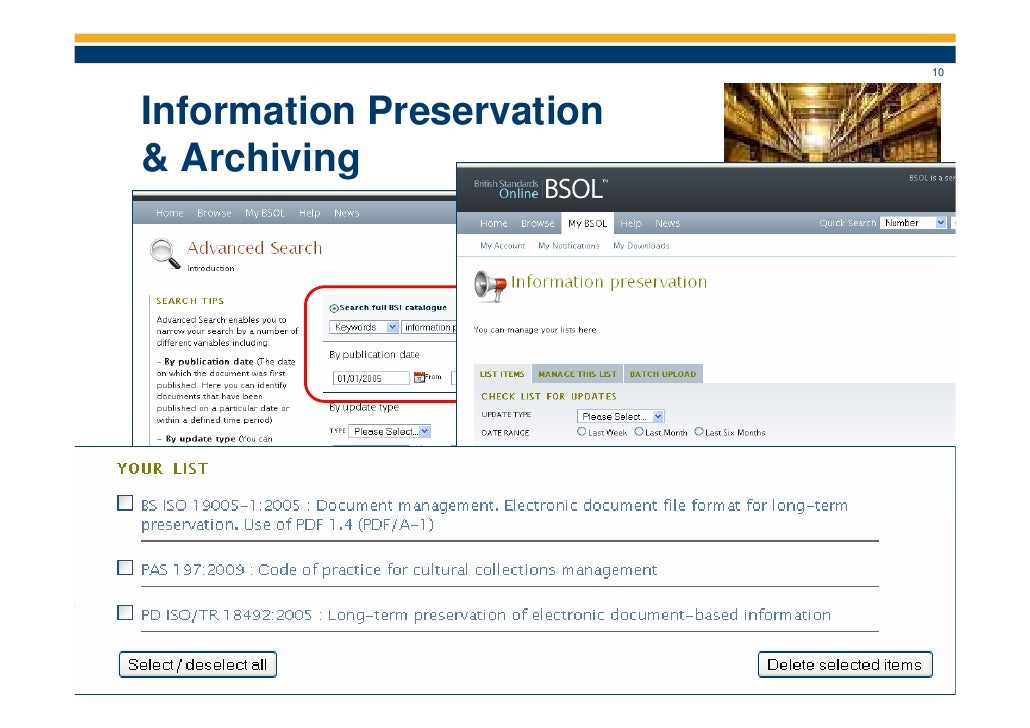Image resolution: width=1030 pixels, height=728 pixels.
Task: Click the Select / deselect all button
Action: (x=198, y=664)
